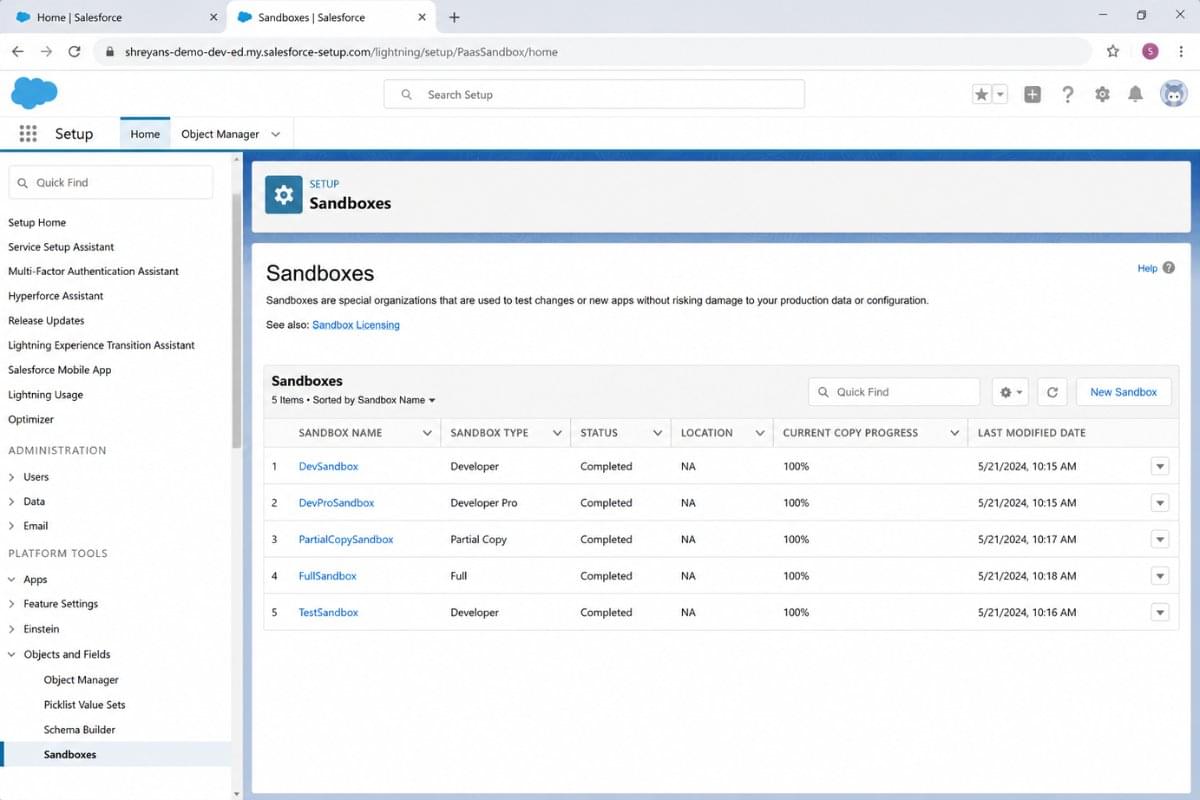Open the Sandbox Name column menu
This screenshot has height=800, width=1200.
(427, 433)
